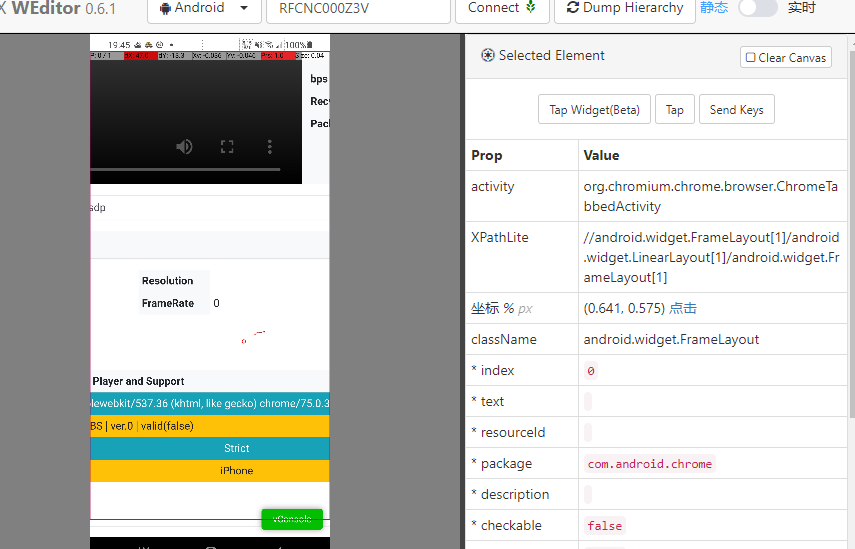855x549 pixels.
Task: Click the Tap button
Action: (x=675, y=109)
